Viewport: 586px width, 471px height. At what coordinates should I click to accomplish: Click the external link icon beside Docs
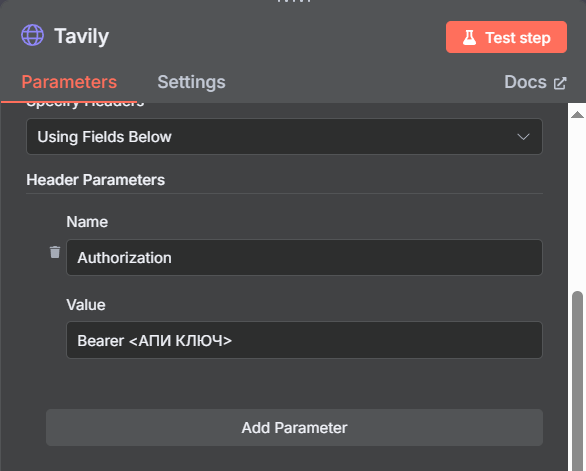coord(560,83)
